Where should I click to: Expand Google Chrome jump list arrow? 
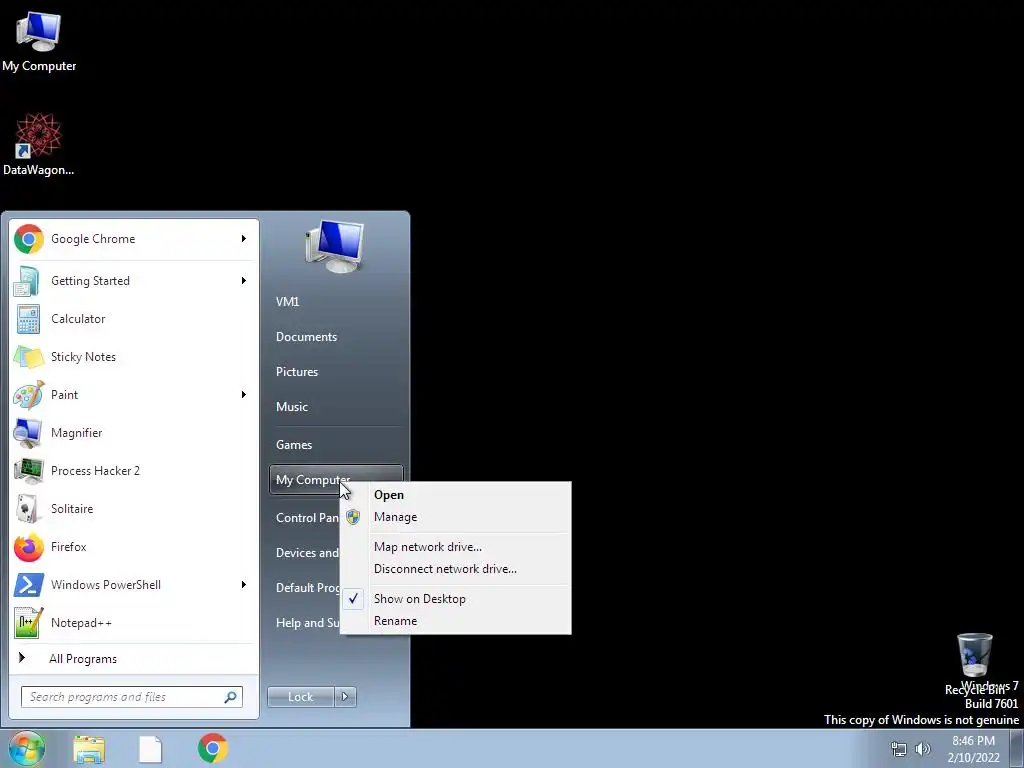[x=244, y=239]
